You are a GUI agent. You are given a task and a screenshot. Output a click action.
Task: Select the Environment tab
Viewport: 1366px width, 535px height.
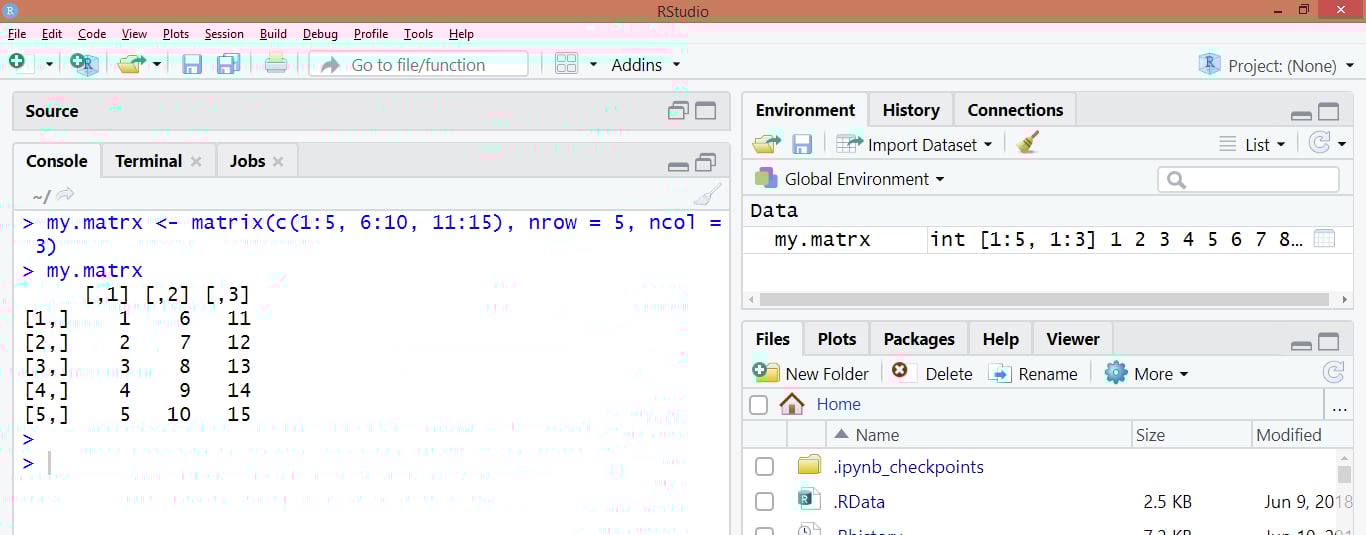pyautogui.click(x=805, y=110)
